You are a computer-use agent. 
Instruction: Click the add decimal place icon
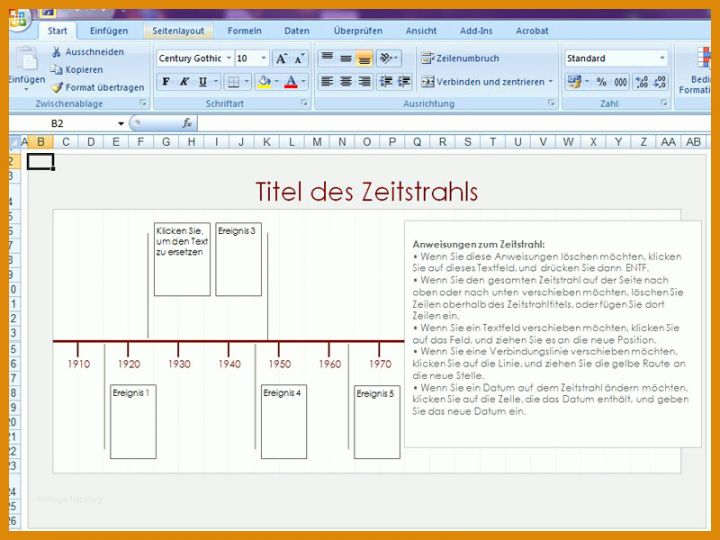pyautogui.click(x=641, y=82)
